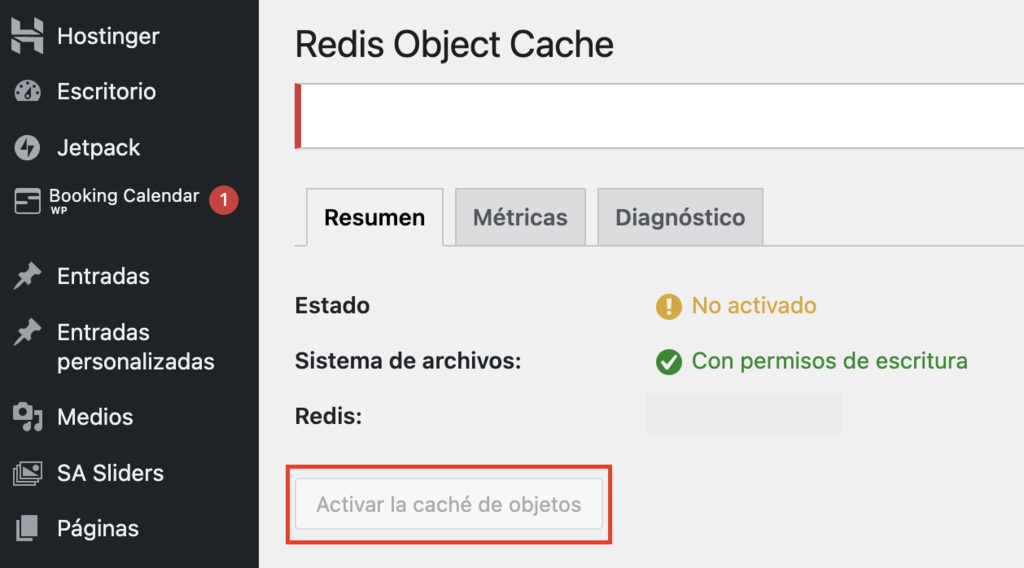
Task: Select the Resumen tab
Action: (374, 217)
